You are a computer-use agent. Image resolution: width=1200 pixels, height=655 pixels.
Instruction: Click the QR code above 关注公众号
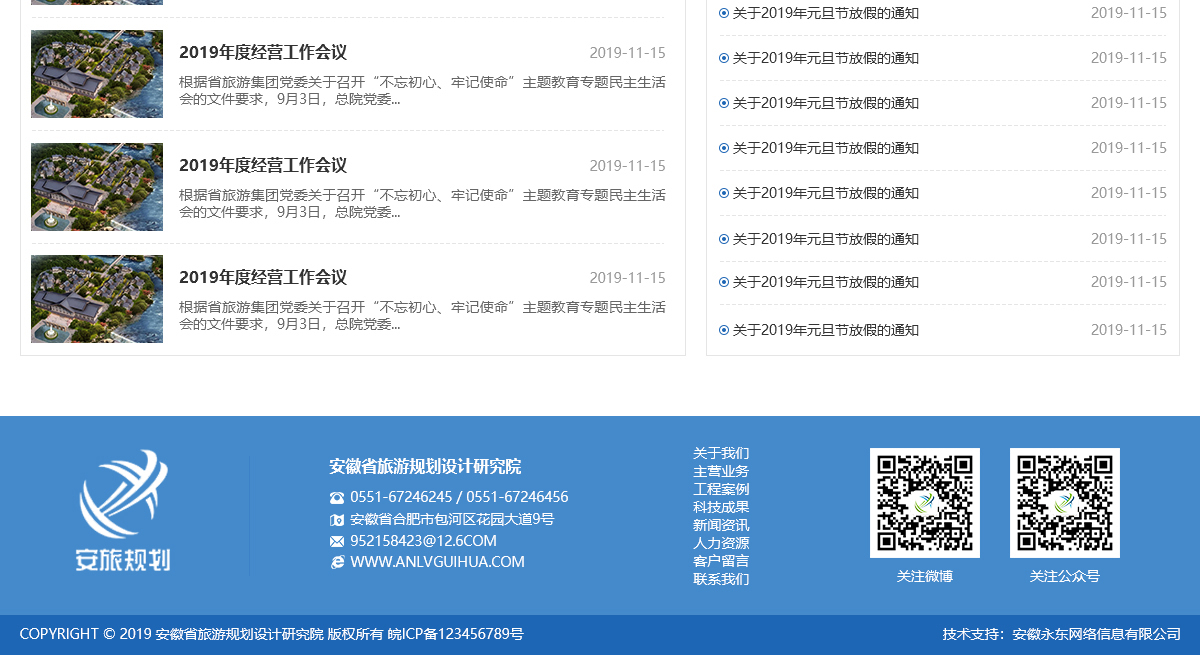click(x=1064, y=502)
